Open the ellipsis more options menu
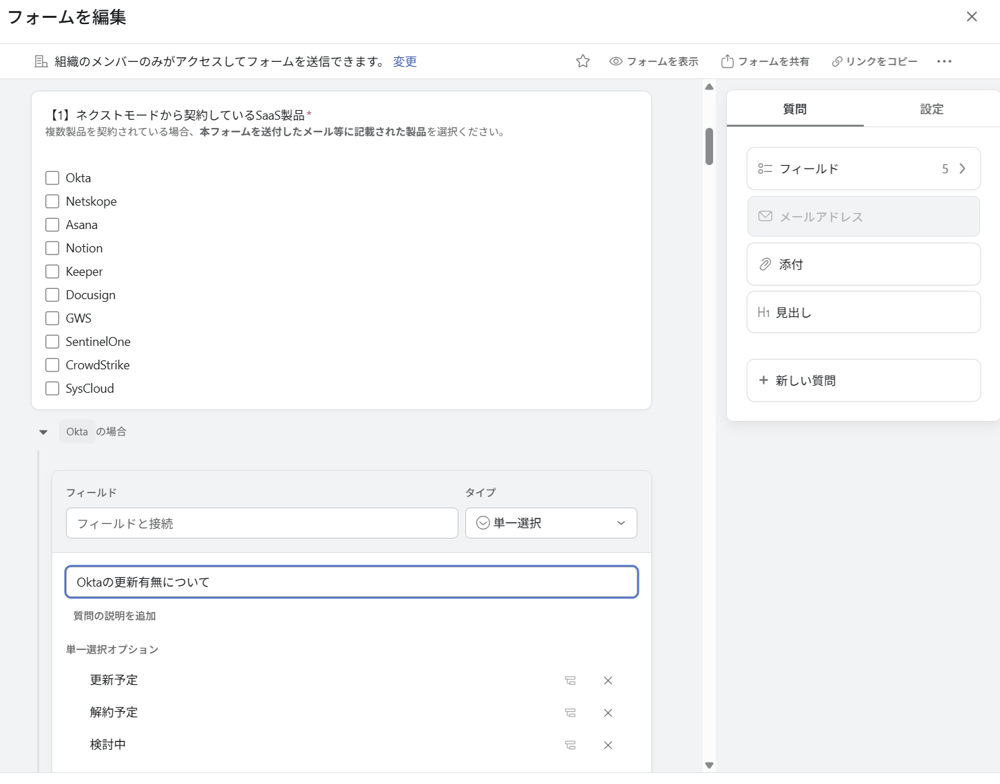Screen dimensions: 1000x784 [944, 61]
